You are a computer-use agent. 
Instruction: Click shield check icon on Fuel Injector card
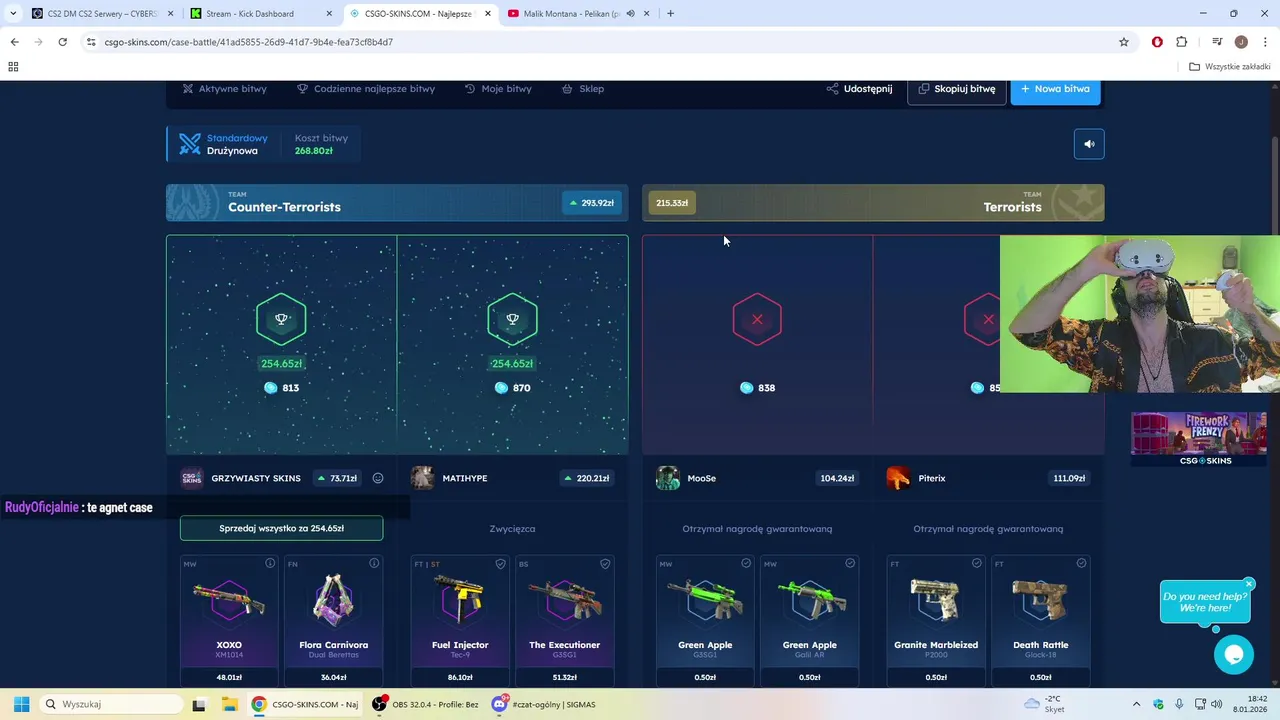pyautogui.click(x=501, y=564)
